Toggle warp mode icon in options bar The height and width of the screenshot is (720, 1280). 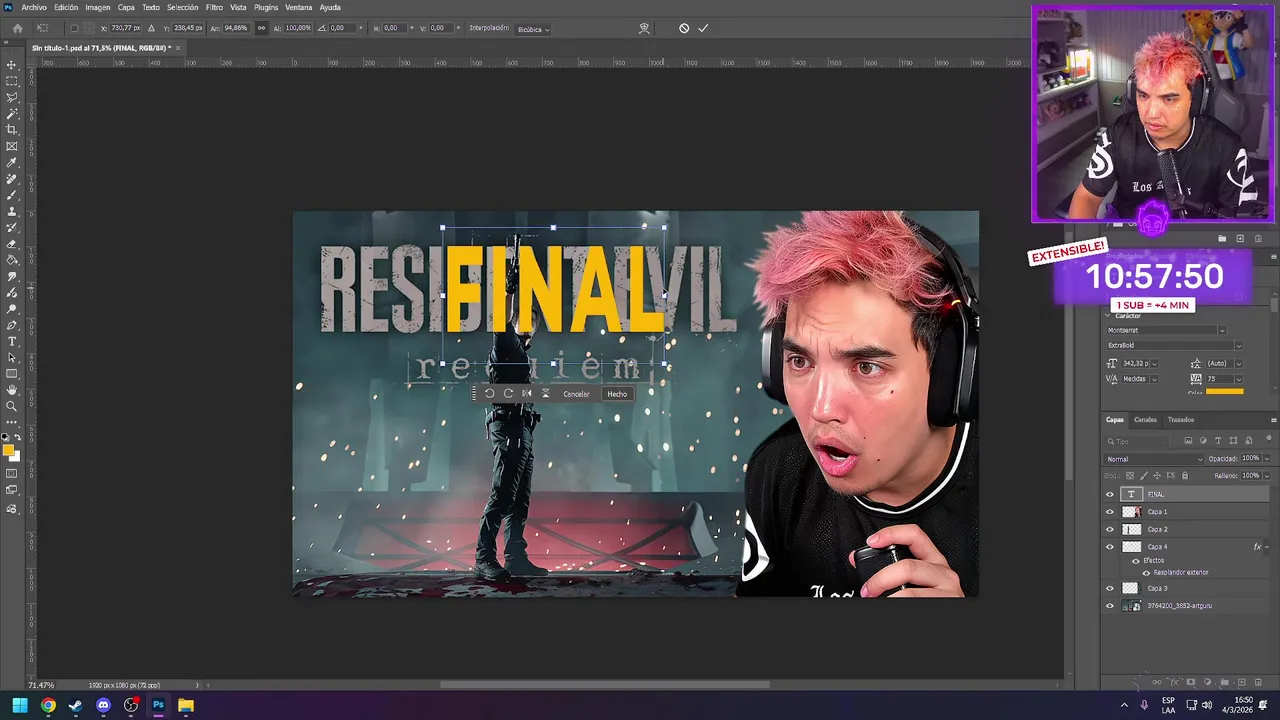644,28
